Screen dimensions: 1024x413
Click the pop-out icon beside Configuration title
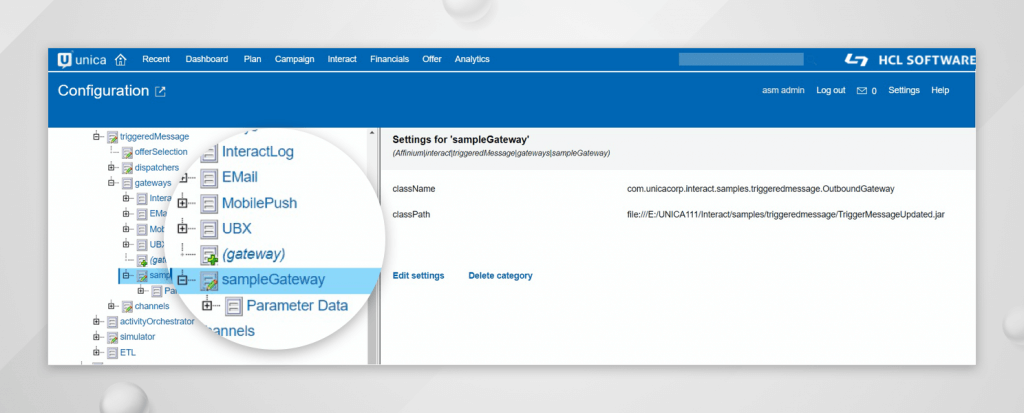160,91
